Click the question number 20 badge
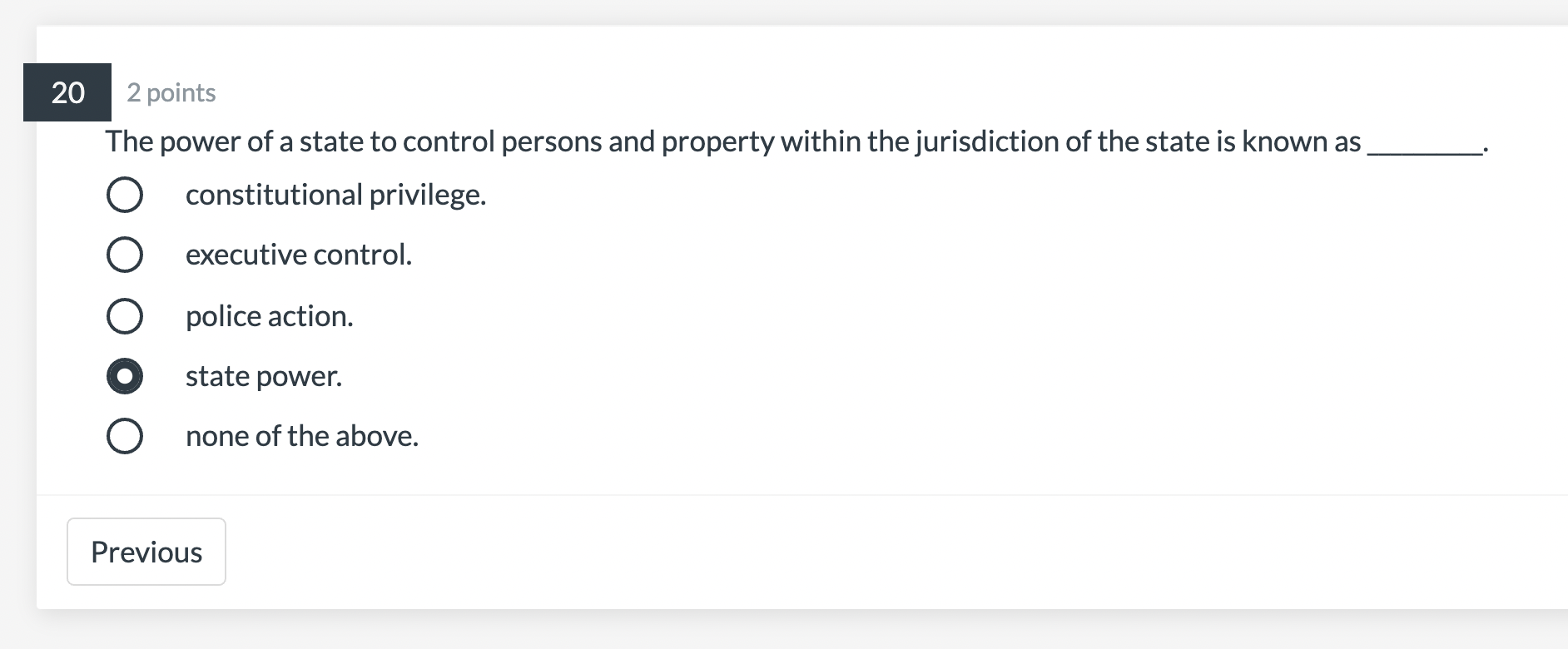 coord(67,92)
